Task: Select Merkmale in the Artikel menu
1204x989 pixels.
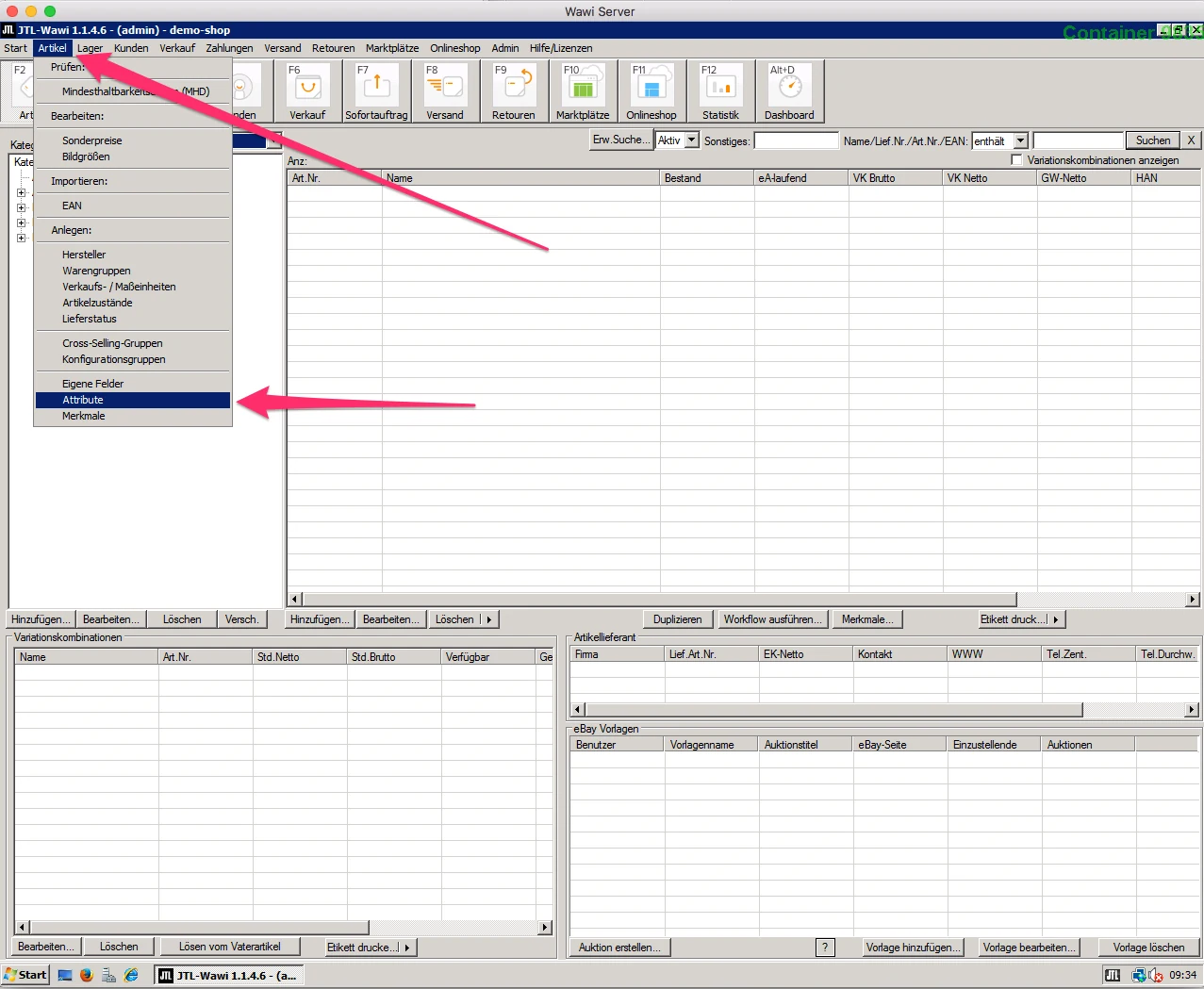Action: pos(133,416)
